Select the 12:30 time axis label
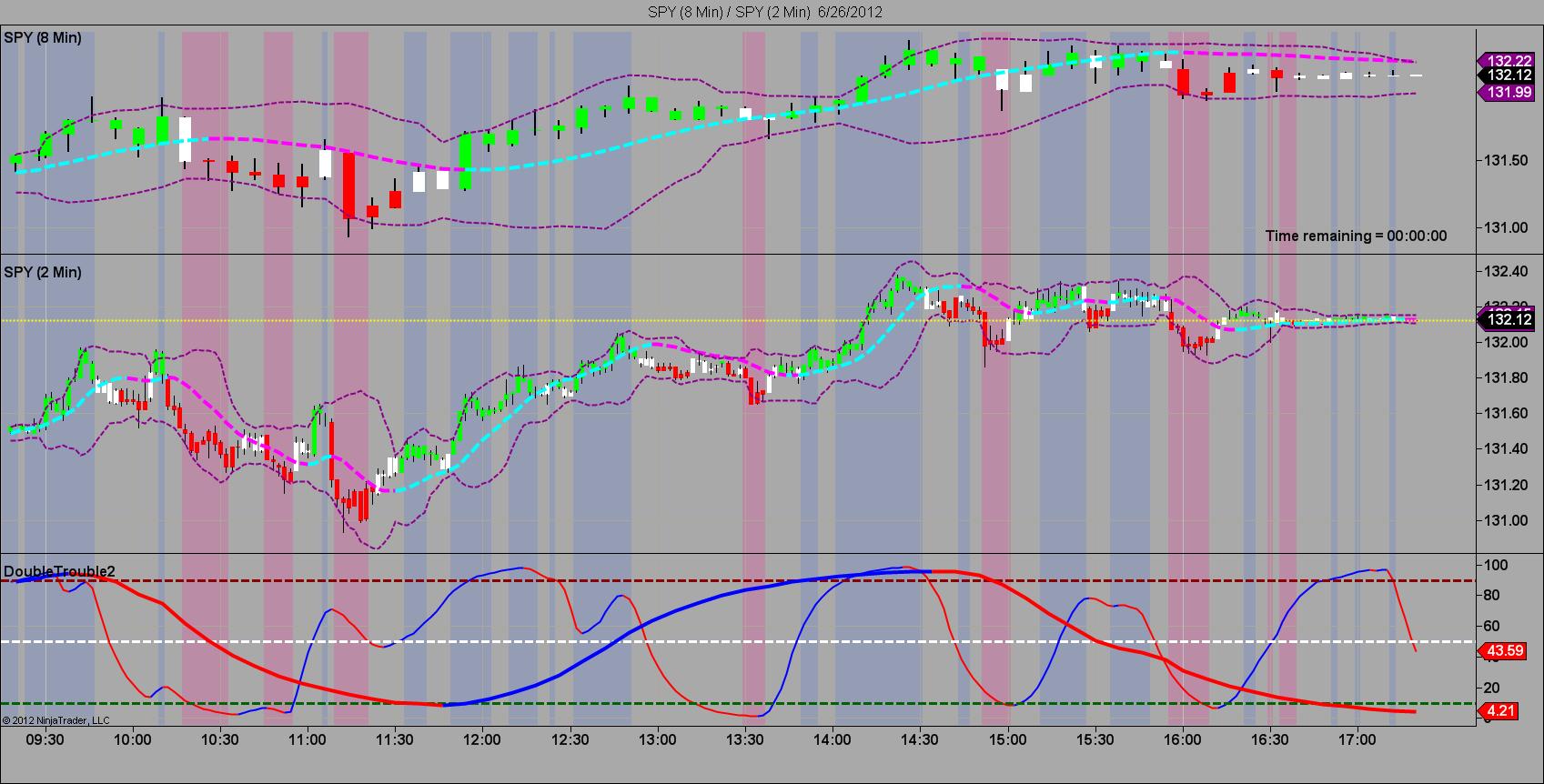Image resolution: width=1544 pixels, height=784 pixels. [x=570, y=739]
